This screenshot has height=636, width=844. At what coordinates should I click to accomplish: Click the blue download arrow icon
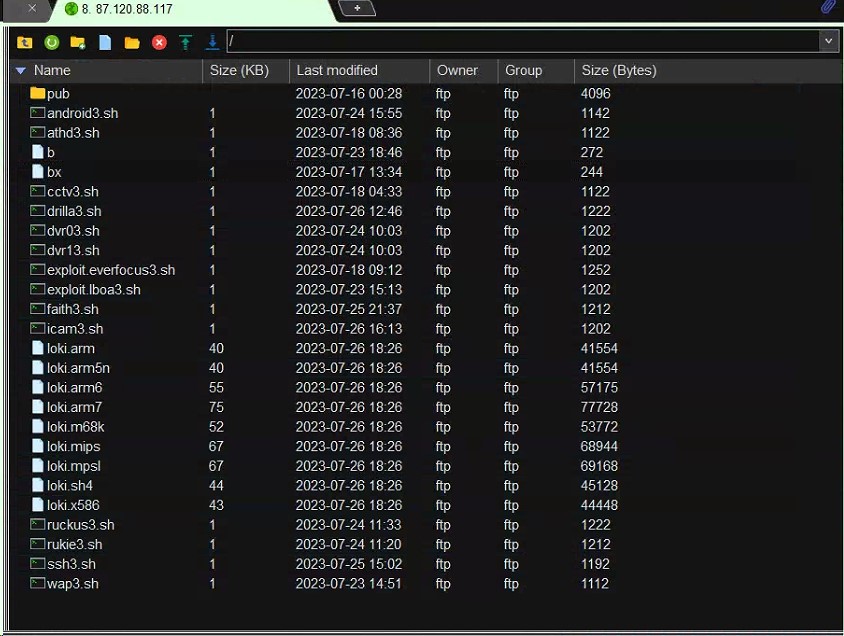point(212,42)
